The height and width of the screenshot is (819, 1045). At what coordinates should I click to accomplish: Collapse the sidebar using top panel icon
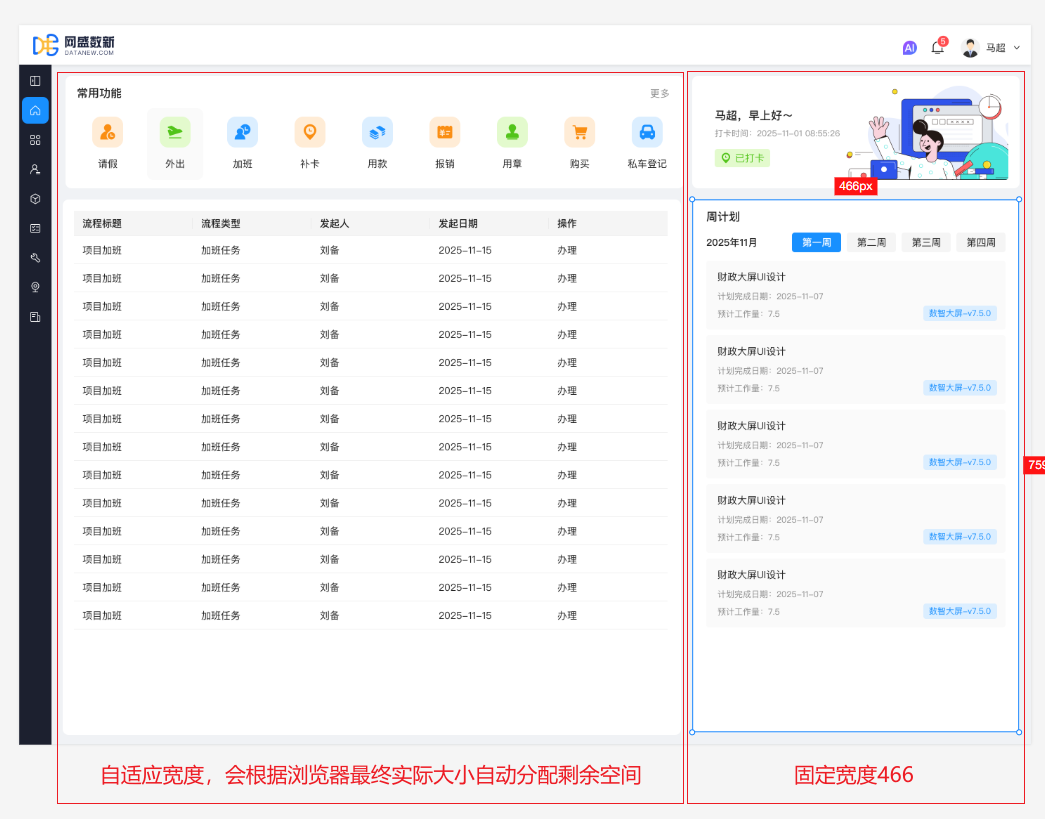(x=35, y=81)
